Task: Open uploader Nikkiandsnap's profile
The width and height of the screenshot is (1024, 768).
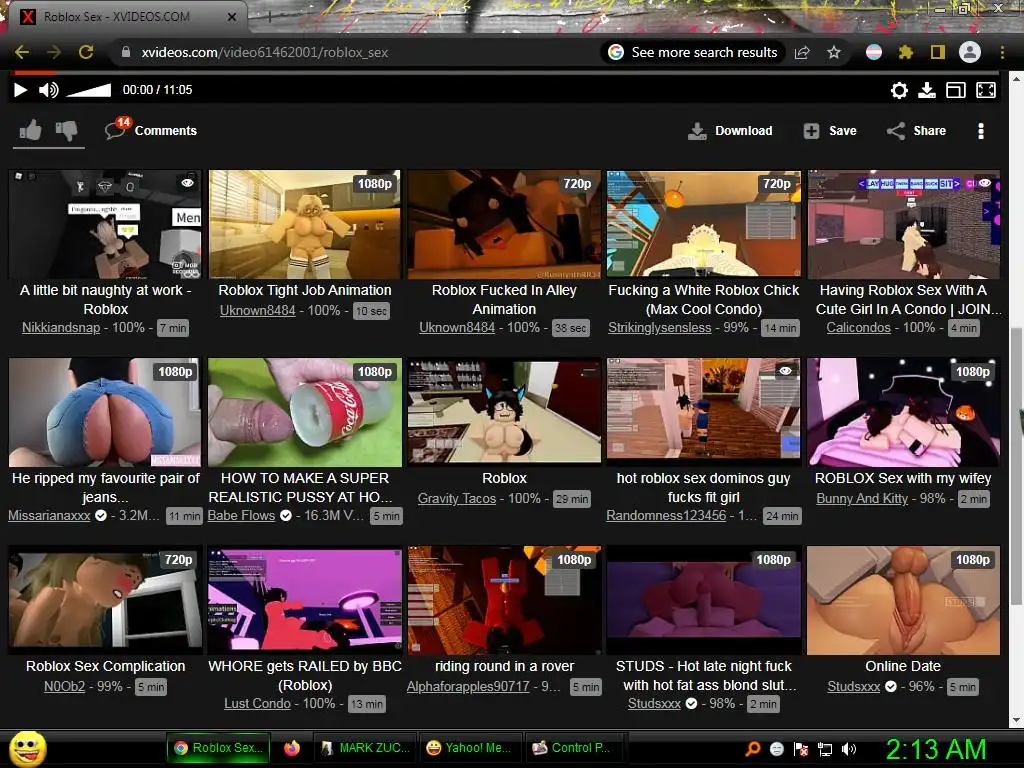Action: (x=61, y=327)
